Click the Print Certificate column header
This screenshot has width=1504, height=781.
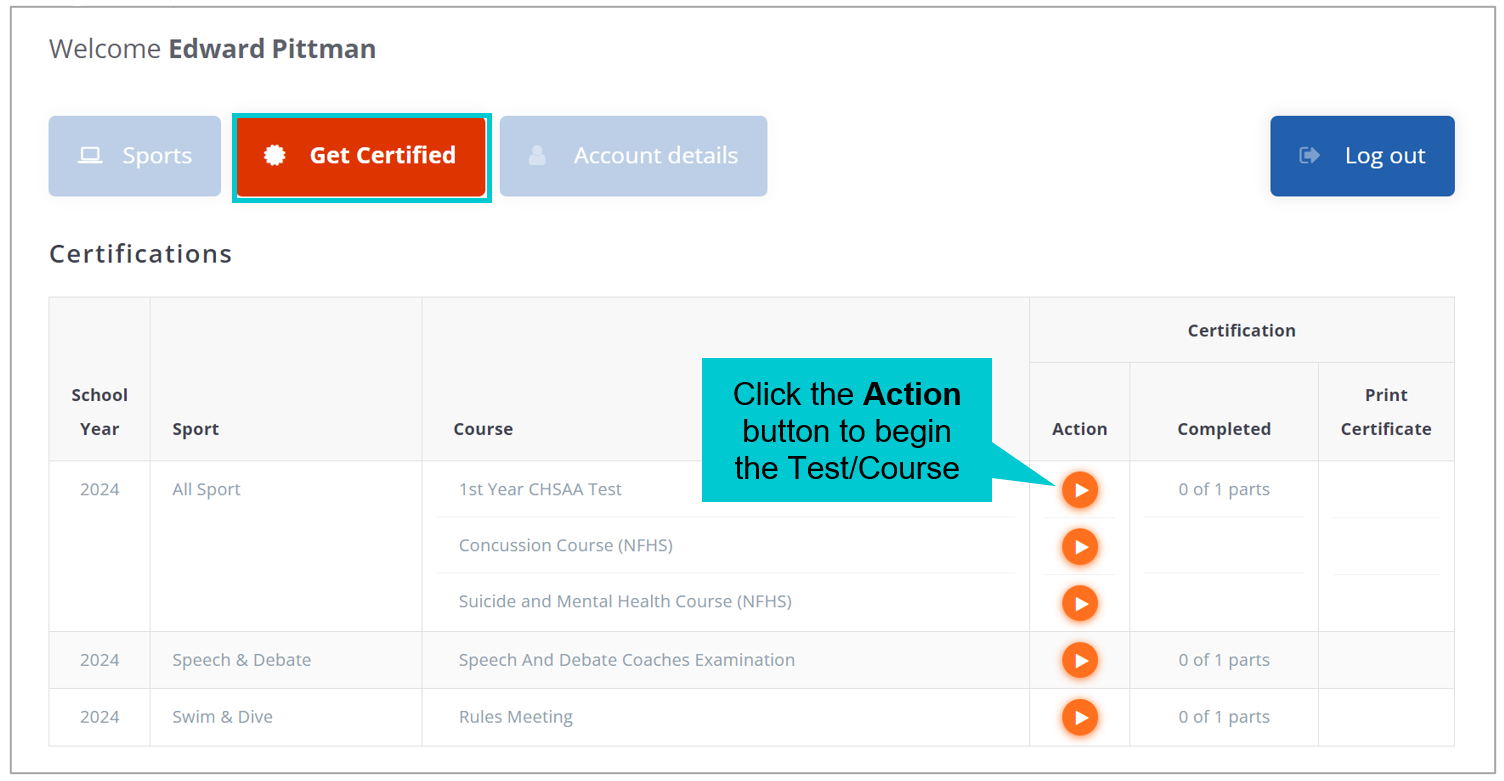point(1386,412)
